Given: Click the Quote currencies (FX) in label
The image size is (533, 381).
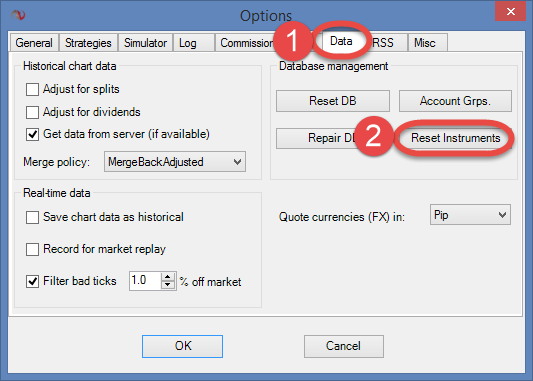Looking at the screenshot, I should pos(342,217).
